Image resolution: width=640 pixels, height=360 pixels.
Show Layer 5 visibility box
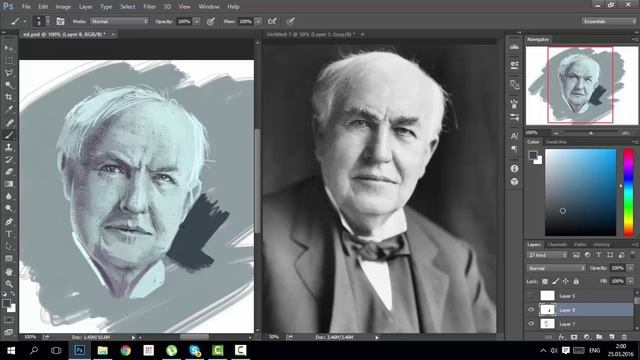[531, 296]
